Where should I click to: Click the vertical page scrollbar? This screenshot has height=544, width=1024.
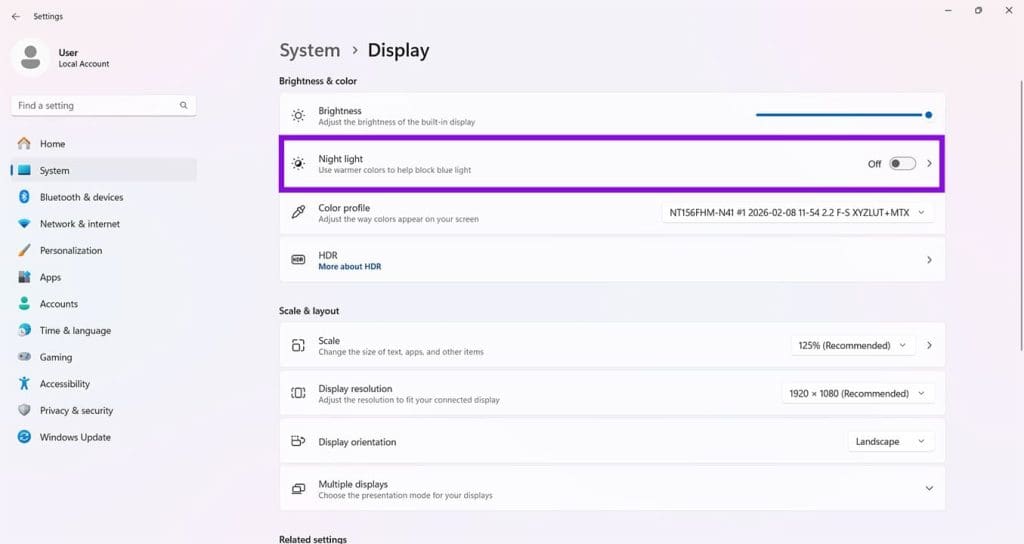point(1021,216)
